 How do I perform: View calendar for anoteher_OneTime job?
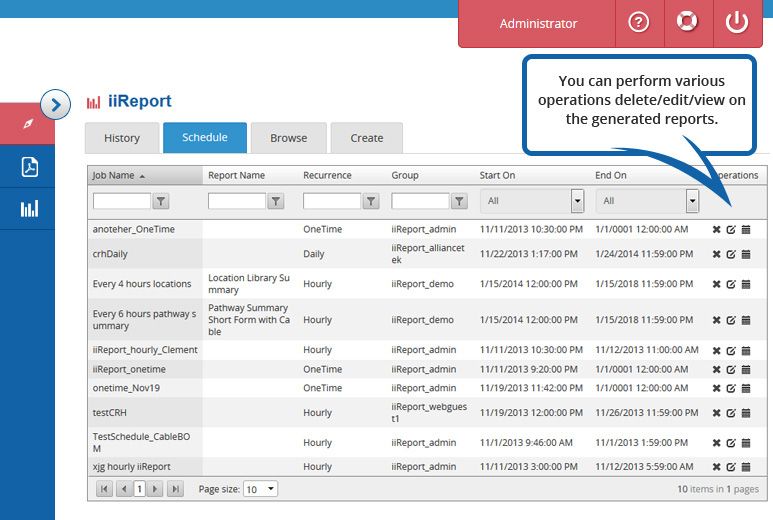pyautogui.click(x=746, y=230)
